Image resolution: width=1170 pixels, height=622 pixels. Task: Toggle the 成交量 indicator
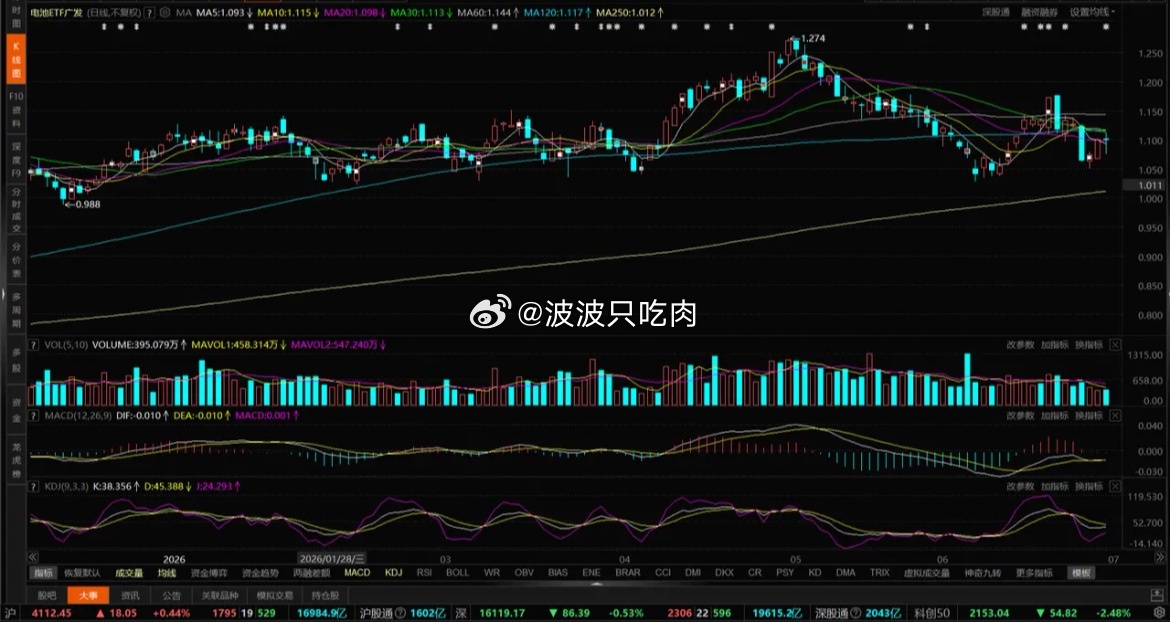(x=129, y=573)
